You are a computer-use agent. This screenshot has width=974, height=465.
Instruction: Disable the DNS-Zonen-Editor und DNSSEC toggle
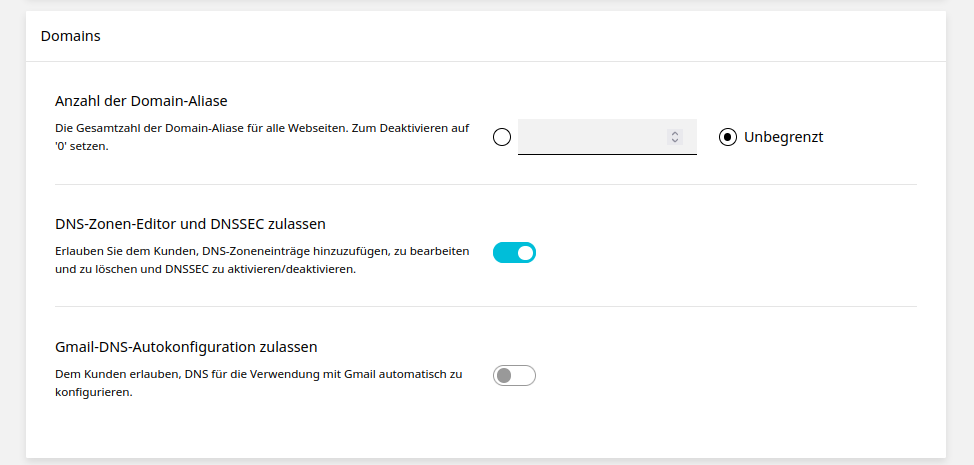514,253
